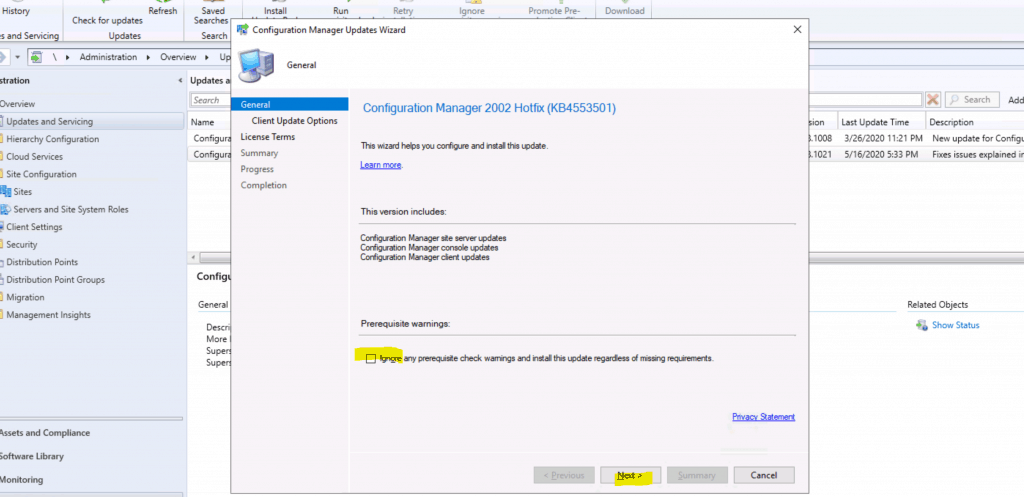Click History in the ribbon
The width and height of the screenshot is (1024, 497).
click(x=16, y=11)
